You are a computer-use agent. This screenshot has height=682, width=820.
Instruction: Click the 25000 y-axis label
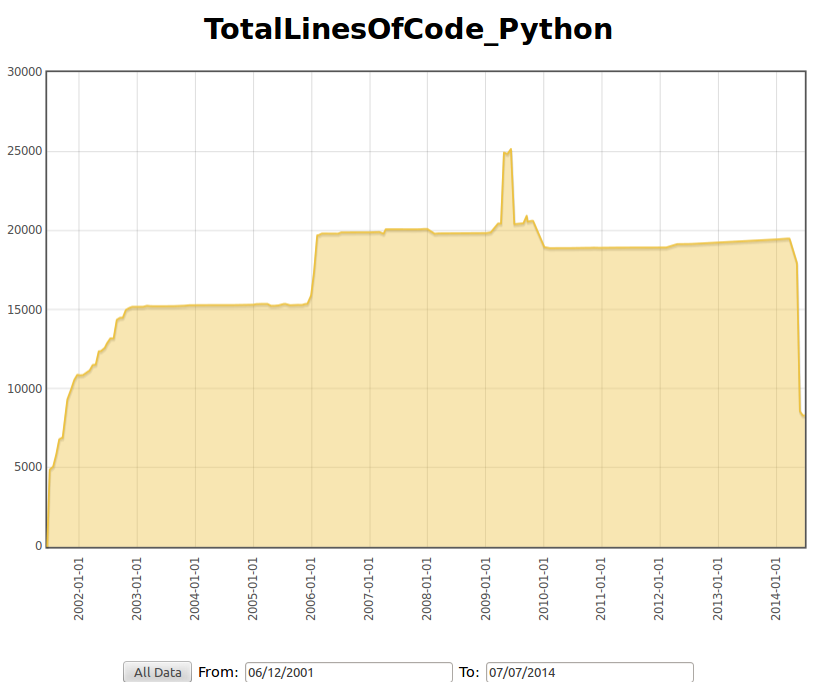pyautogui.click(x=24, y=150)
